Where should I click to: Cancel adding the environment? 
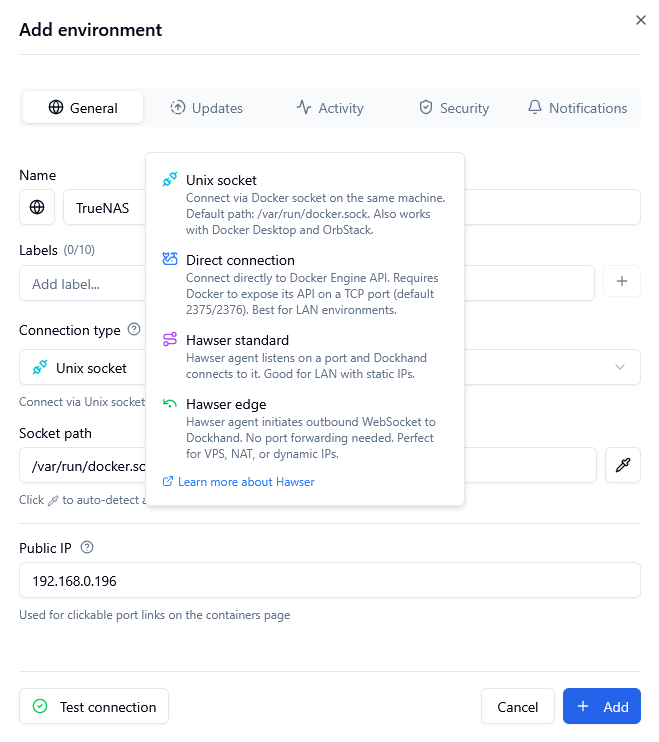click(x=517, y=707)
